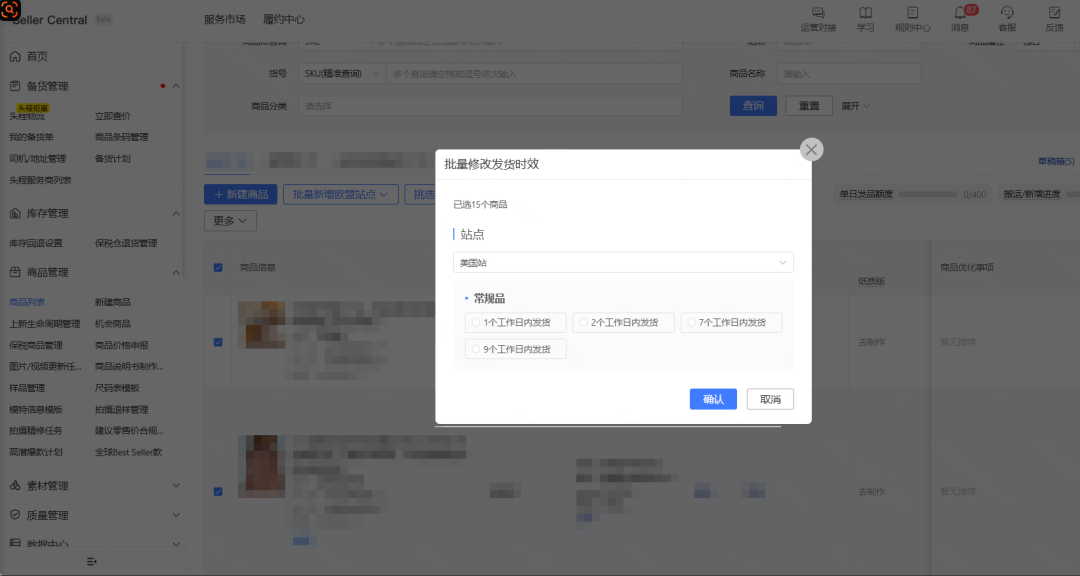
Task: Open 全球Best Seller款 in sidebar
Action: (x=128, y=452)
